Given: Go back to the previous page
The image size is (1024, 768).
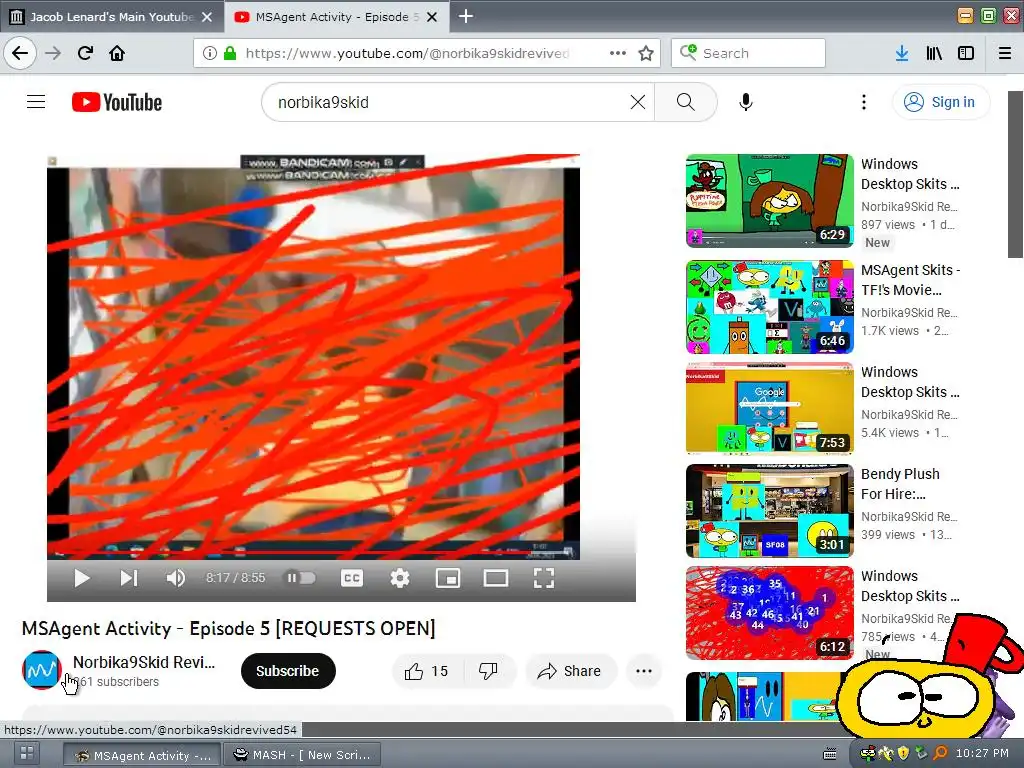Looking at the screenshot, I should tap(20, 53).
